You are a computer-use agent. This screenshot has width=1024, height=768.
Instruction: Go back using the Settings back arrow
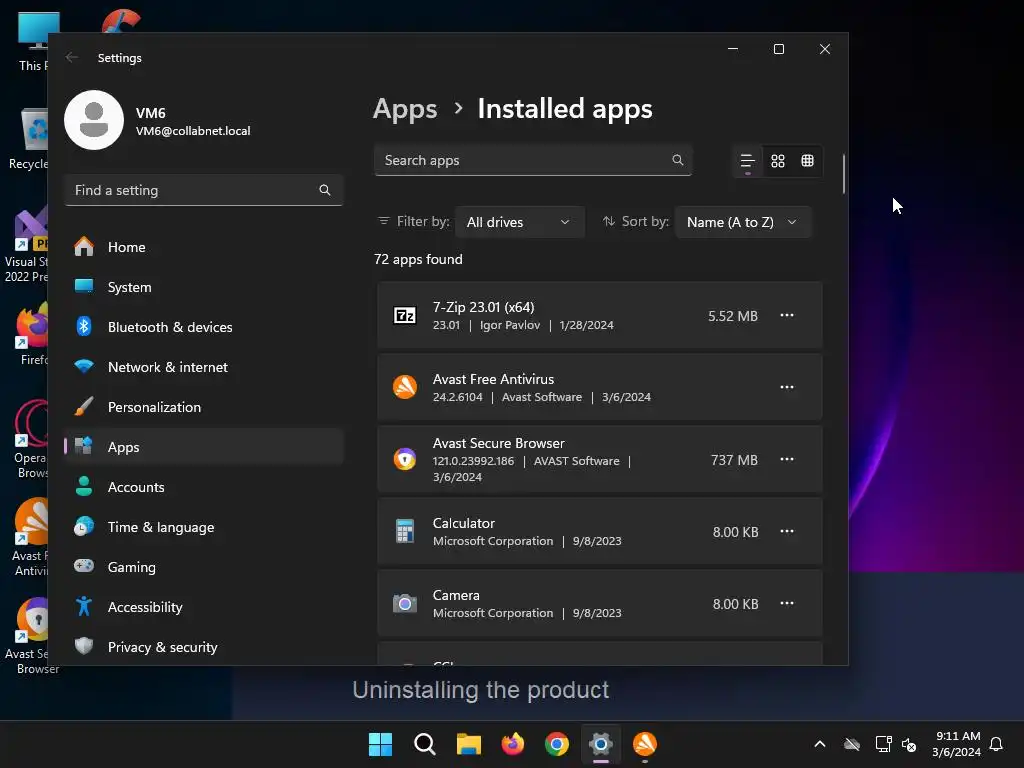(72, 57)
